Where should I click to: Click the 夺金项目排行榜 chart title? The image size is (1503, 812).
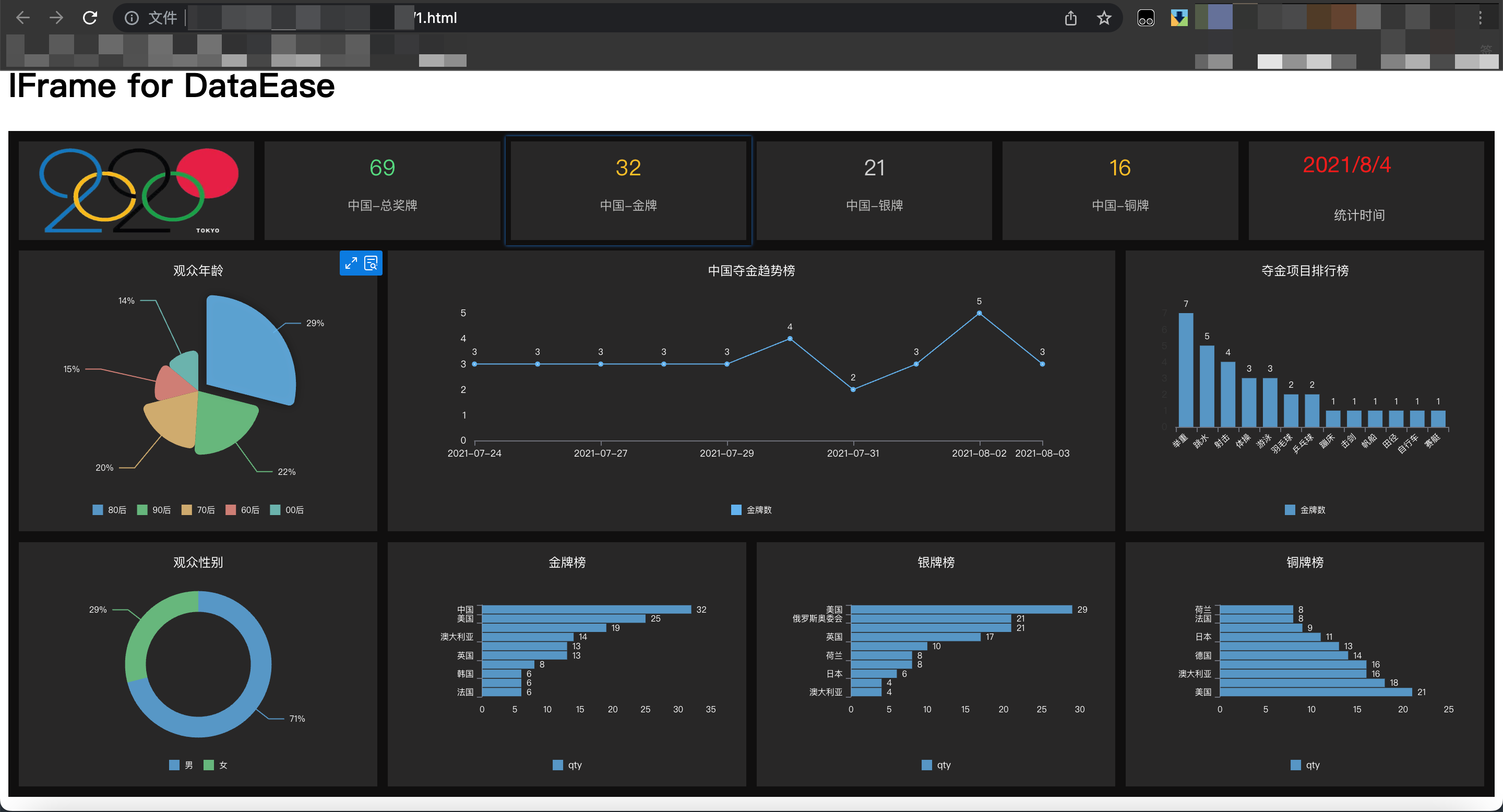click(x=1305, y=270)
